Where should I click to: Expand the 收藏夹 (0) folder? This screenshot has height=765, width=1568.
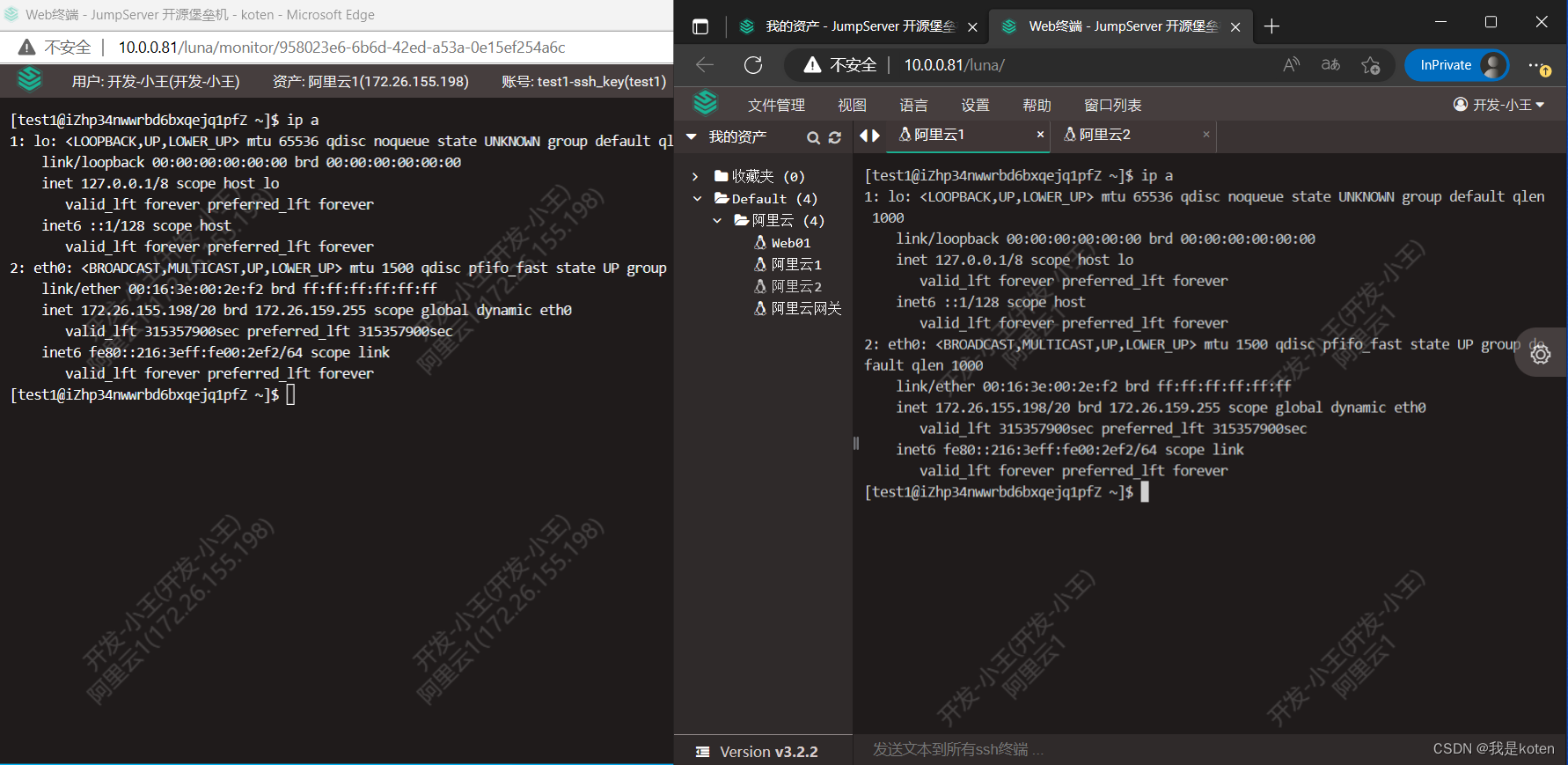point(695,177)
